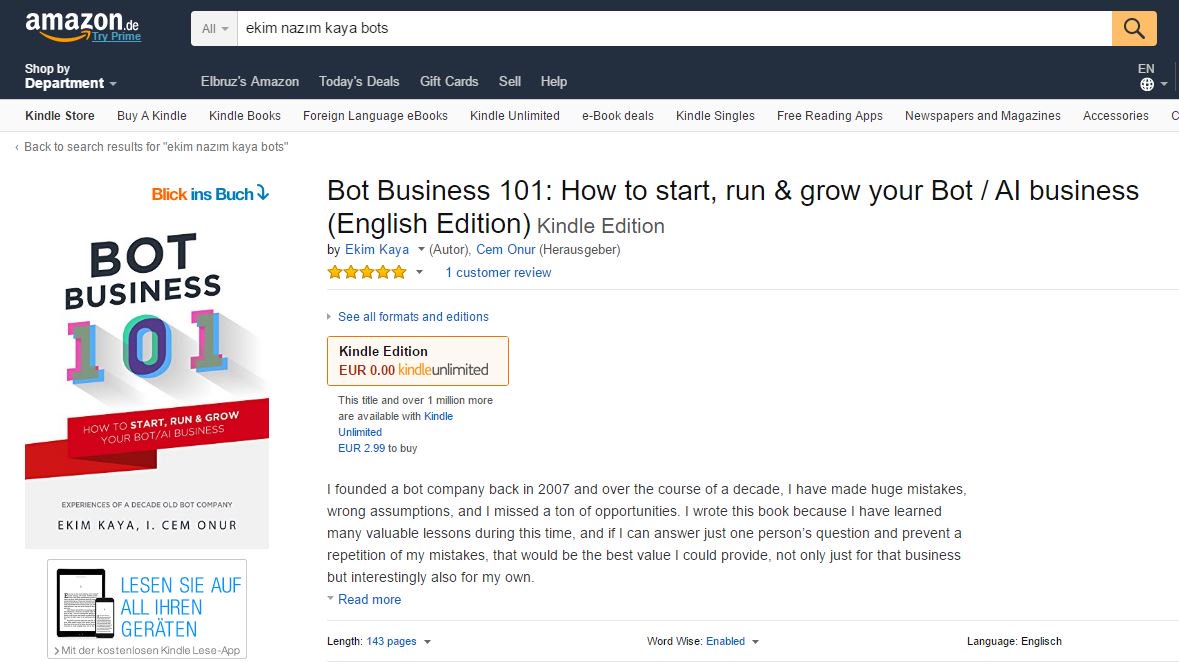Viewport: 1179px width, 662px height.
Task: Click the Language: Englisch text
Action: (1014, 642)
